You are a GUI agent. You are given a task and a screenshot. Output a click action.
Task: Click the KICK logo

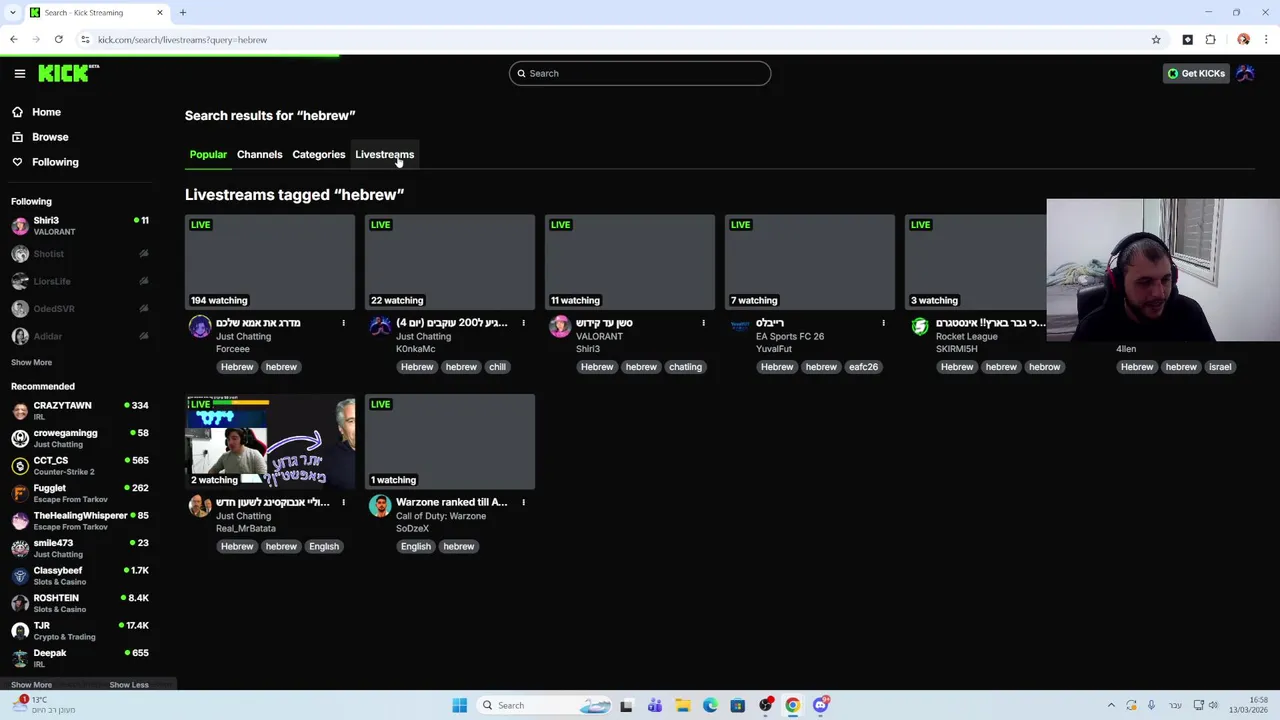click(68, 73)
